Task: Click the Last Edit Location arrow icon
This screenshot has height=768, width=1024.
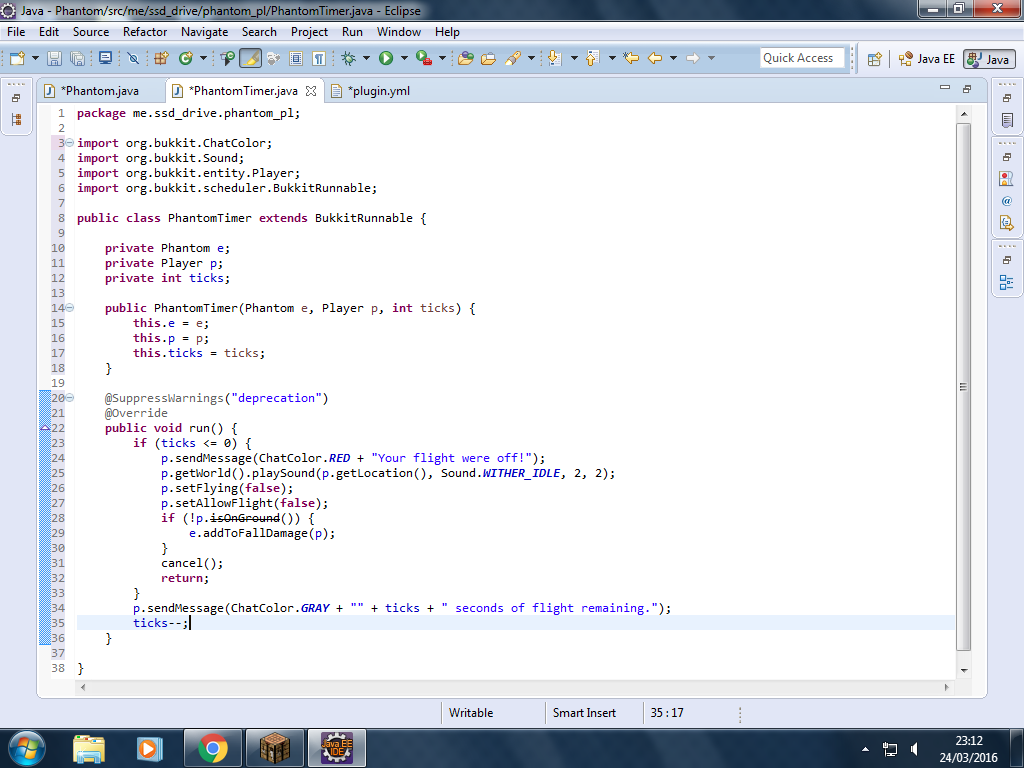Action: (631, 58)
